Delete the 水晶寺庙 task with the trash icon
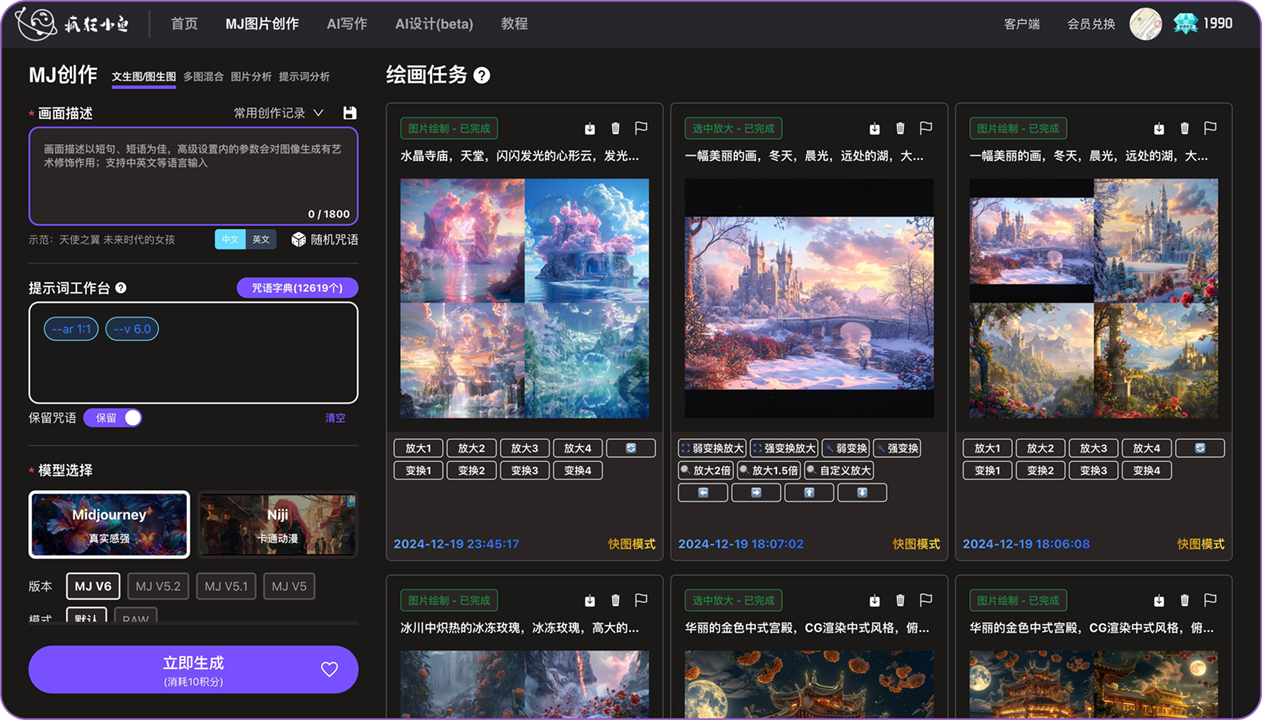The height and width of the screenshot is (720, 1262). [x=615, y=128]
